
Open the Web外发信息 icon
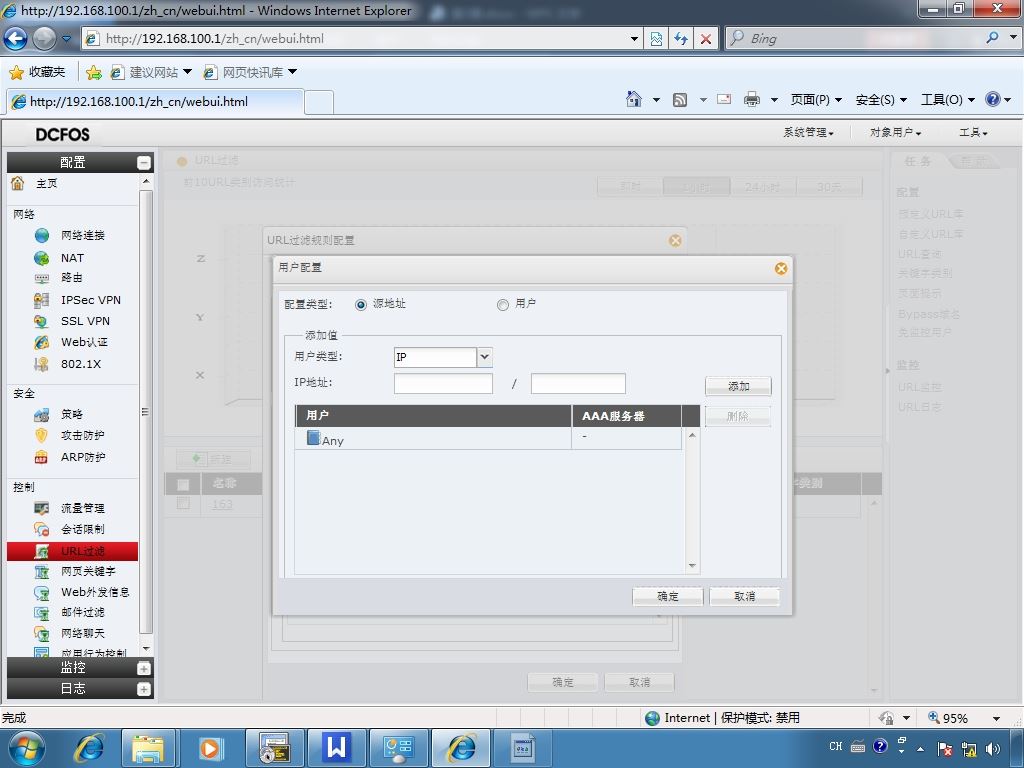point(42,592)
